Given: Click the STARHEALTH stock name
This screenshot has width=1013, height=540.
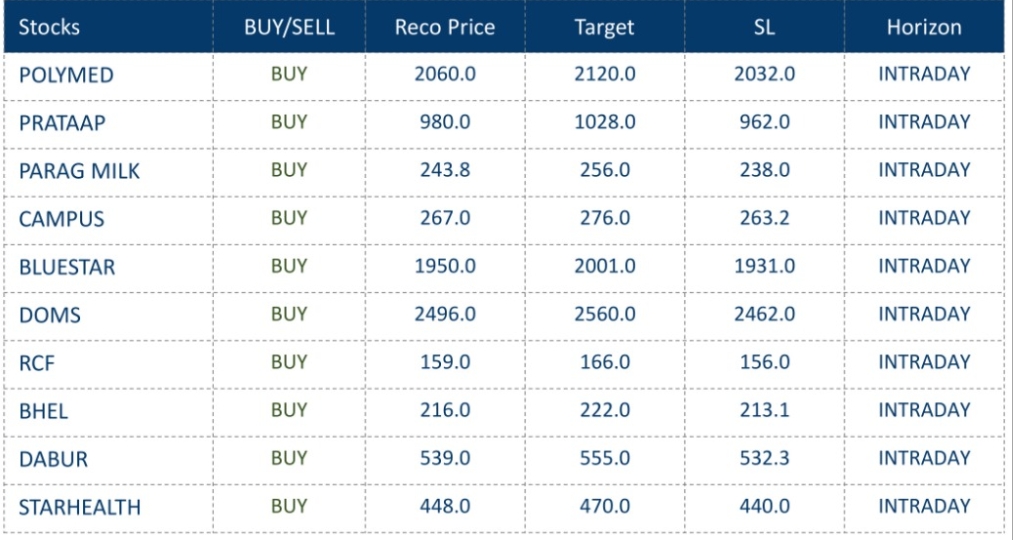Looking at the screenshot, I should (79, 507).
